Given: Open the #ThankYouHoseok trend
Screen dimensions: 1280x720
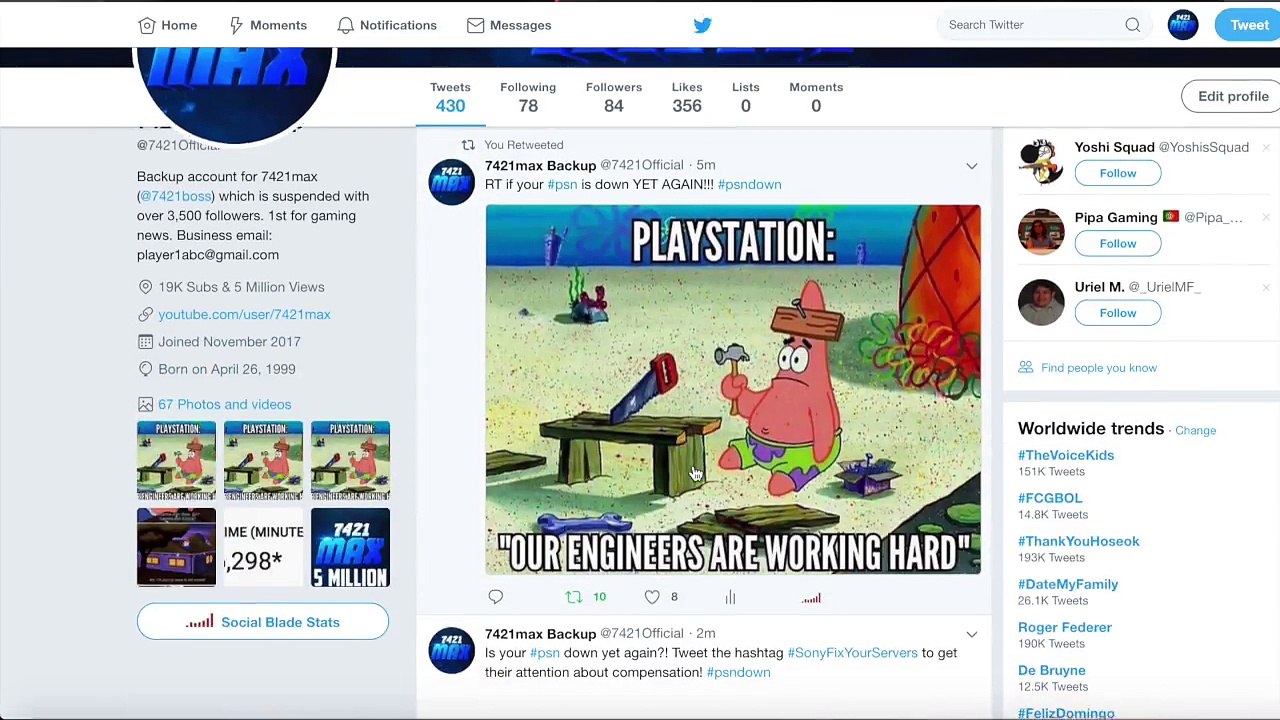Looking at the screenshot, I should click(x=1078, y=541).
